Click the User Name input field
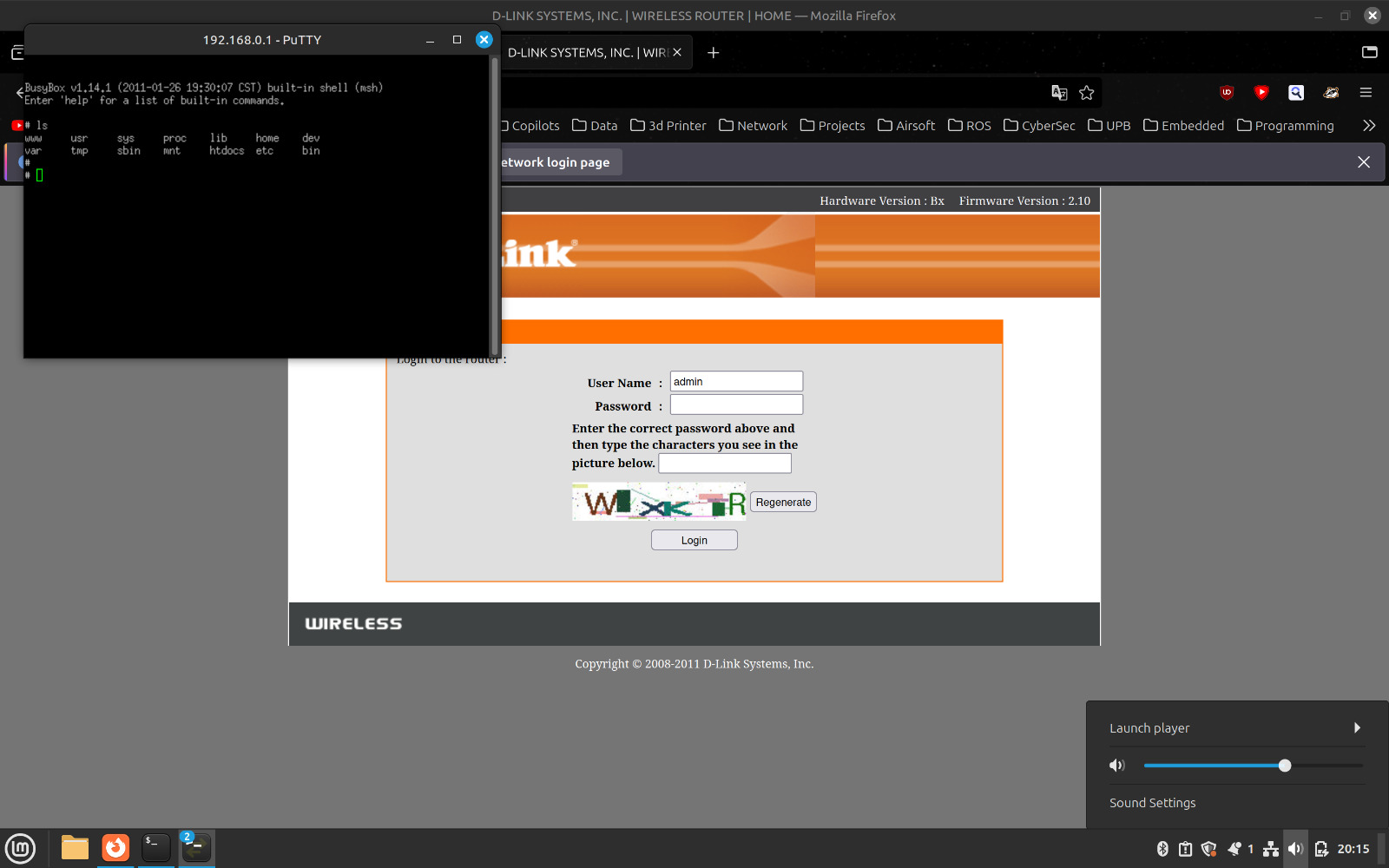 pos(736,381)
